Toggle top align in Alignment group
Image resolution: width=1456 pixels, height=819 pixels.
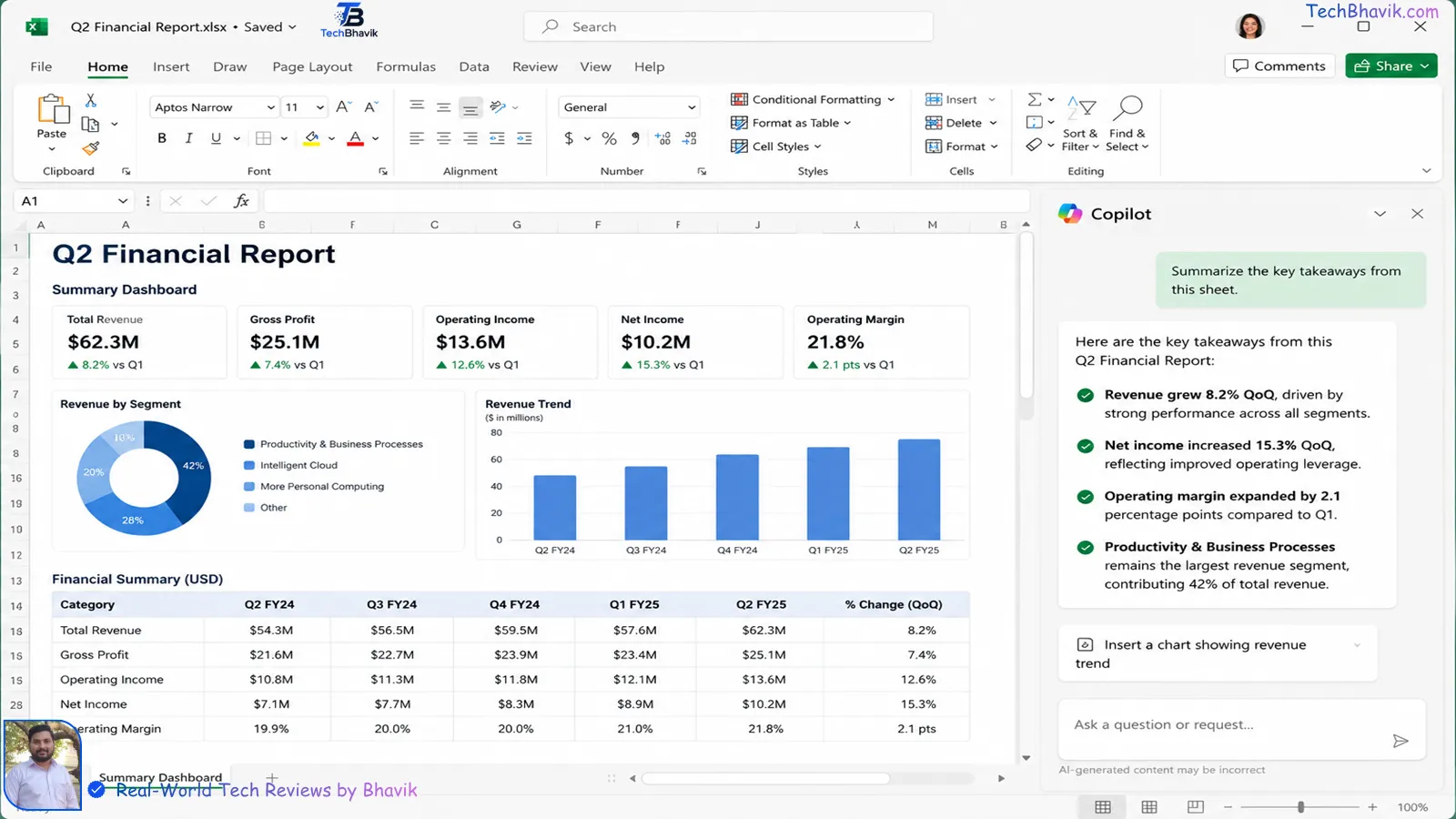click(x=417, y=107)
